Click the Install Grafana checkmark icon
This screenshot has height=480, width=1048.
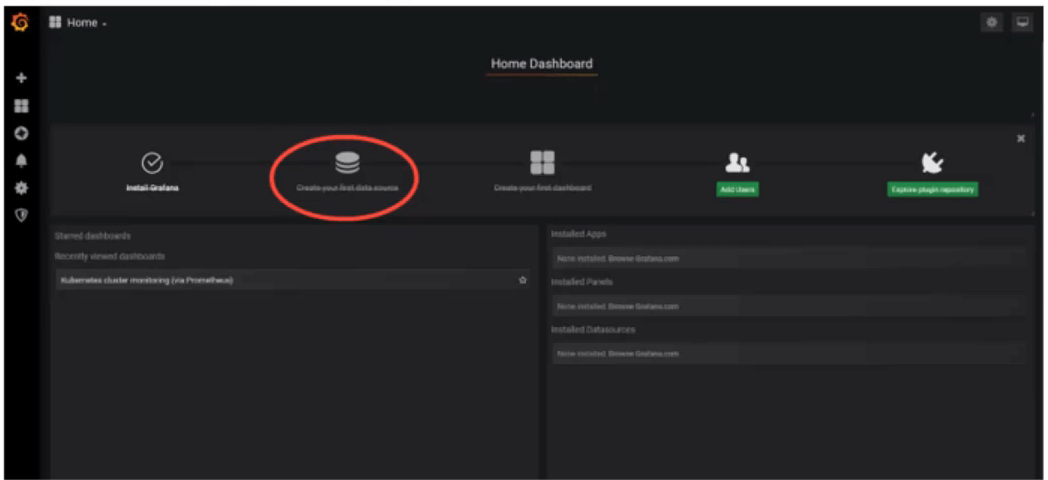pos(152,162)
